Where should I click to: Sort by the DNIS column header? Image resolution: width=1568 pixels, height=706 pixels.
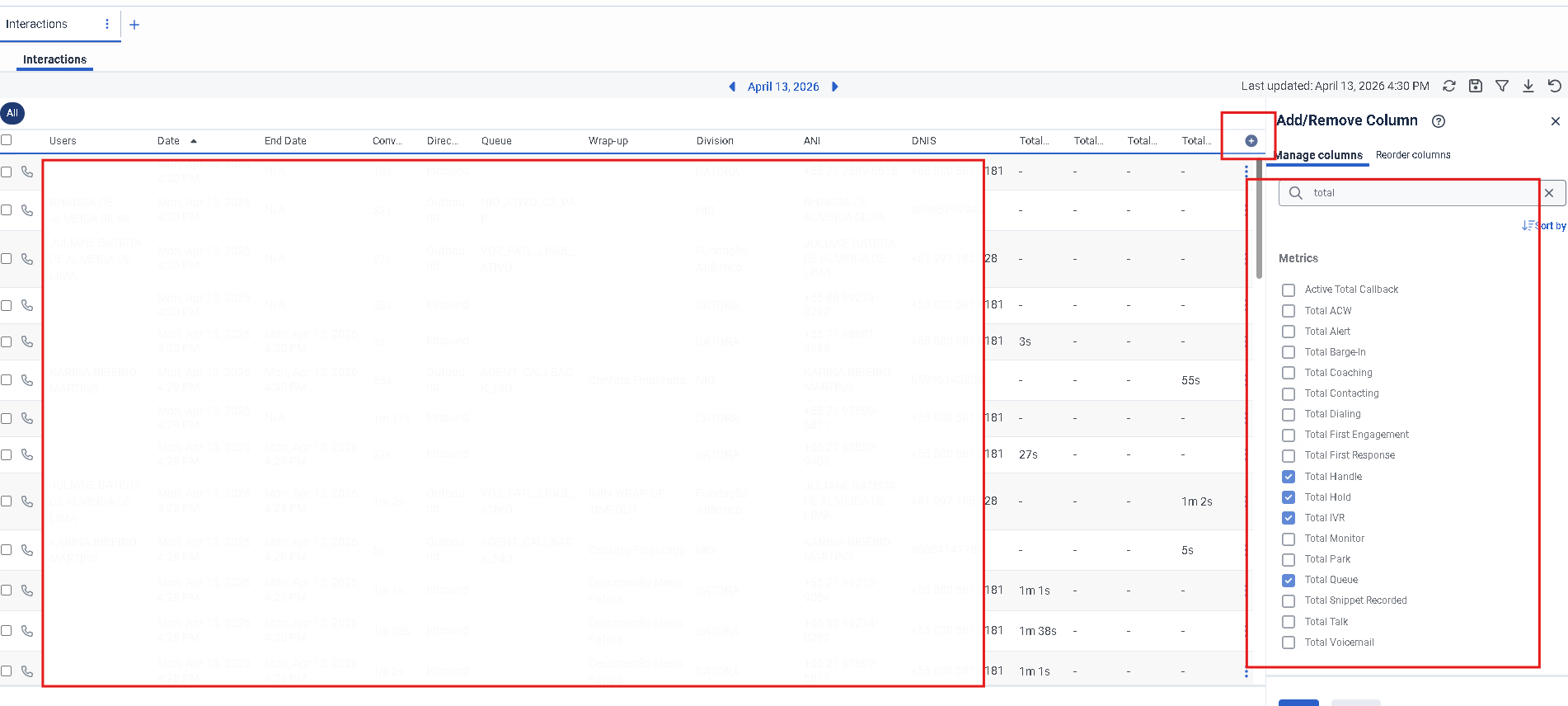tap(924, 141)
